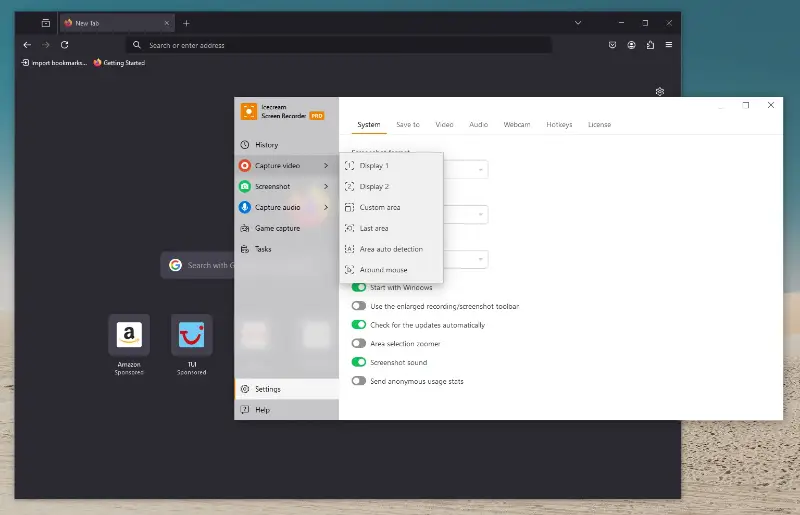The height and width of the screenshot is (515, 800).
Task: Click the Google search box on new tab
Action: pos(198,265)
